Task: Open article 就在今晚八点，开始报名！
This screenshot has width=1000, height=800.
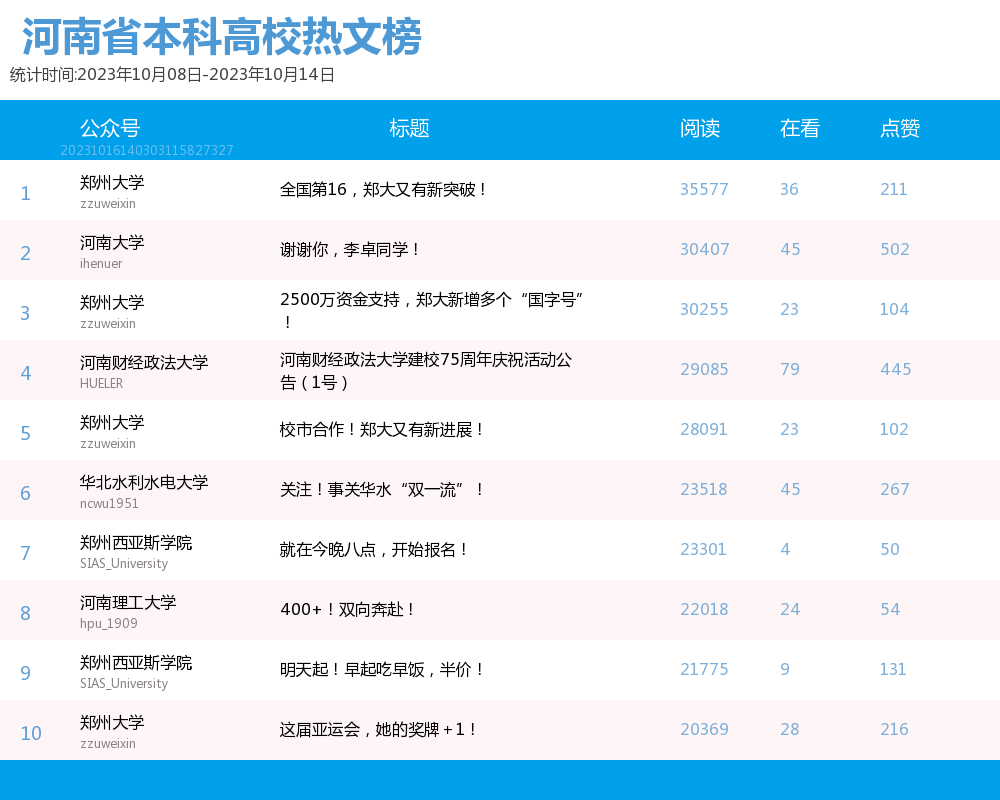Action: [374, 549]
